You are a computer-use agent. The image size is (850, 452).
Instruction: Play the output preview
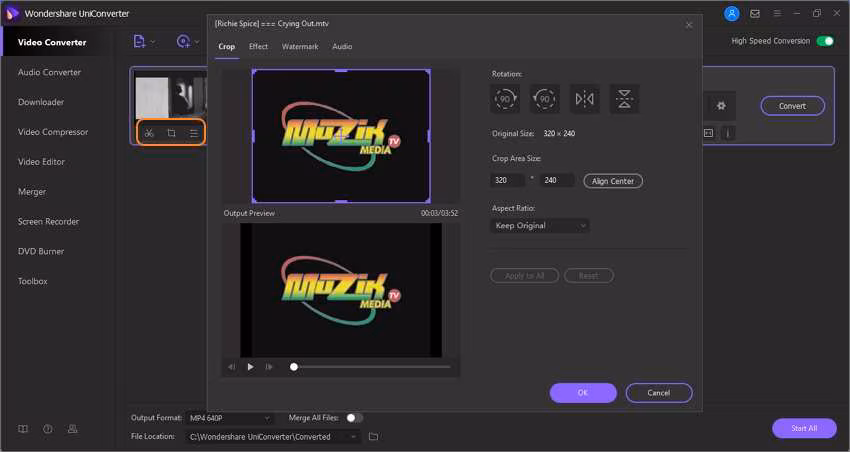click(x=250, y=367)
